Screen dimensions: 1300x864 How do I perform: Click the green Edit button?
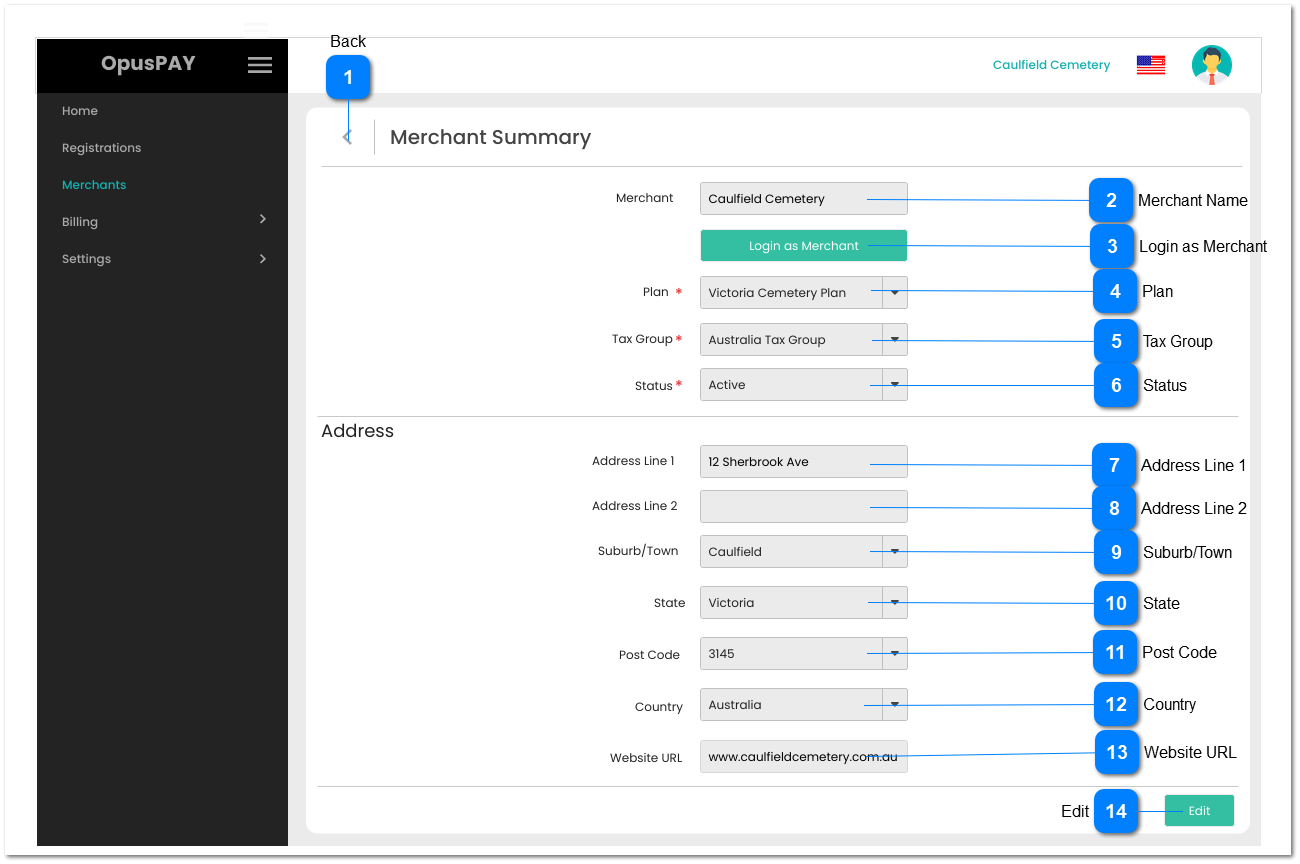tap(1199, 810)
